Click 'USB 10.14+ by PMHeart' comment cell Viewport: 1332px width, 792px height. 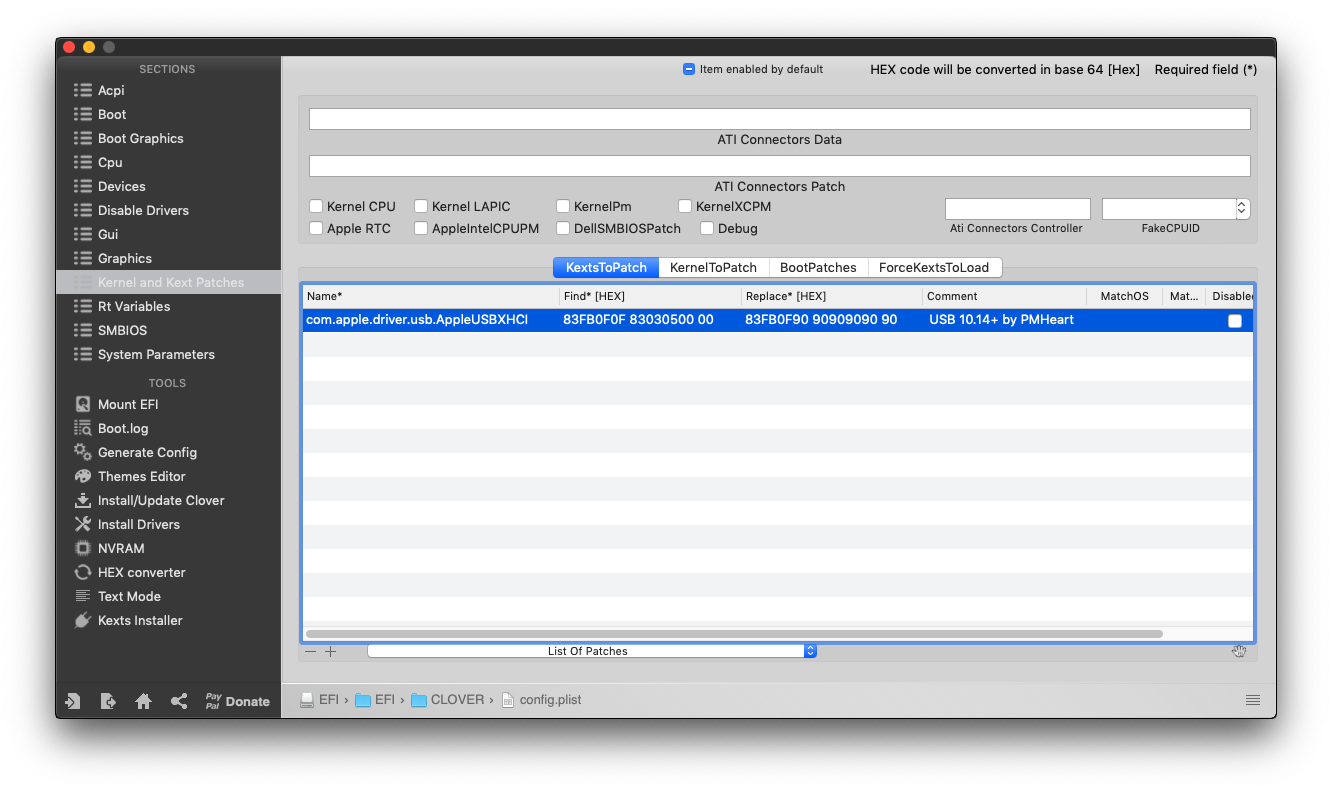(x=1002, y=320)
